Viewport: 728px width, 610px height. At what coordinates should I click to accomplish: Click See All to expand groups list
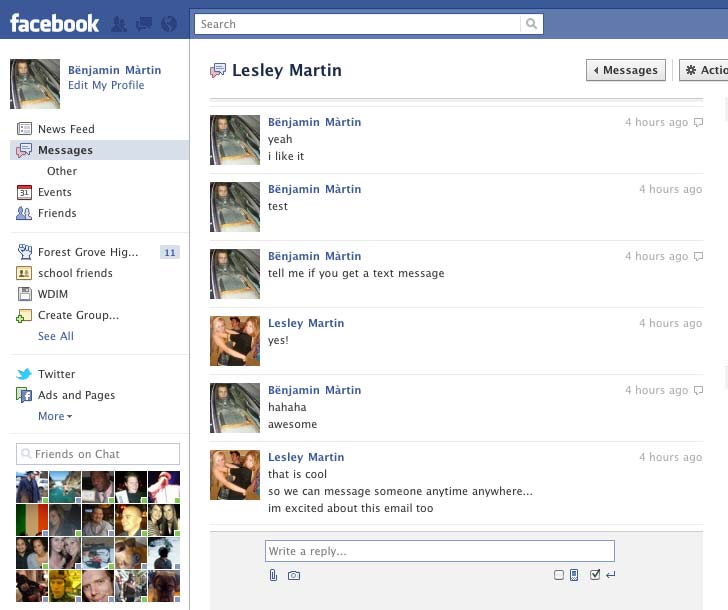(x=56, y=336)
